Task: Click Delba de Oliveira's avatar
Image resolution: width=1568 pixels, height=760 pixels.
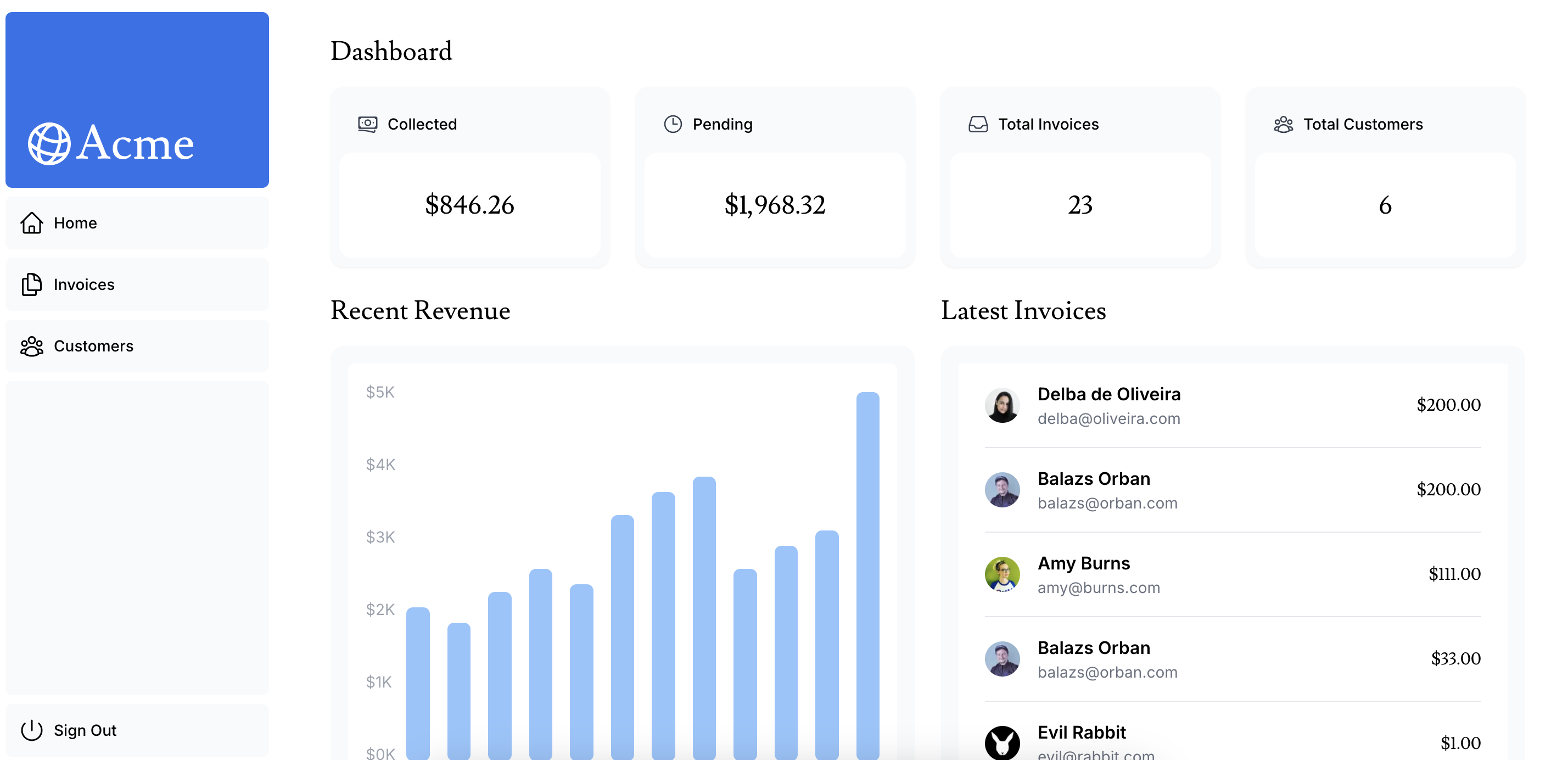Action: click(1003, 405)
